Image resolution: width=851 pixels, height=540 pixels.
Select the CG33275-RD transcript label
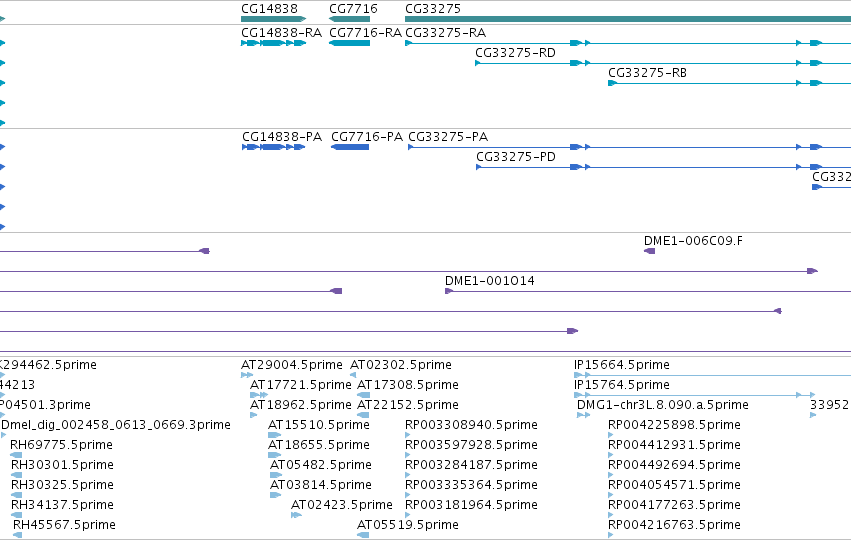(516, 53)
